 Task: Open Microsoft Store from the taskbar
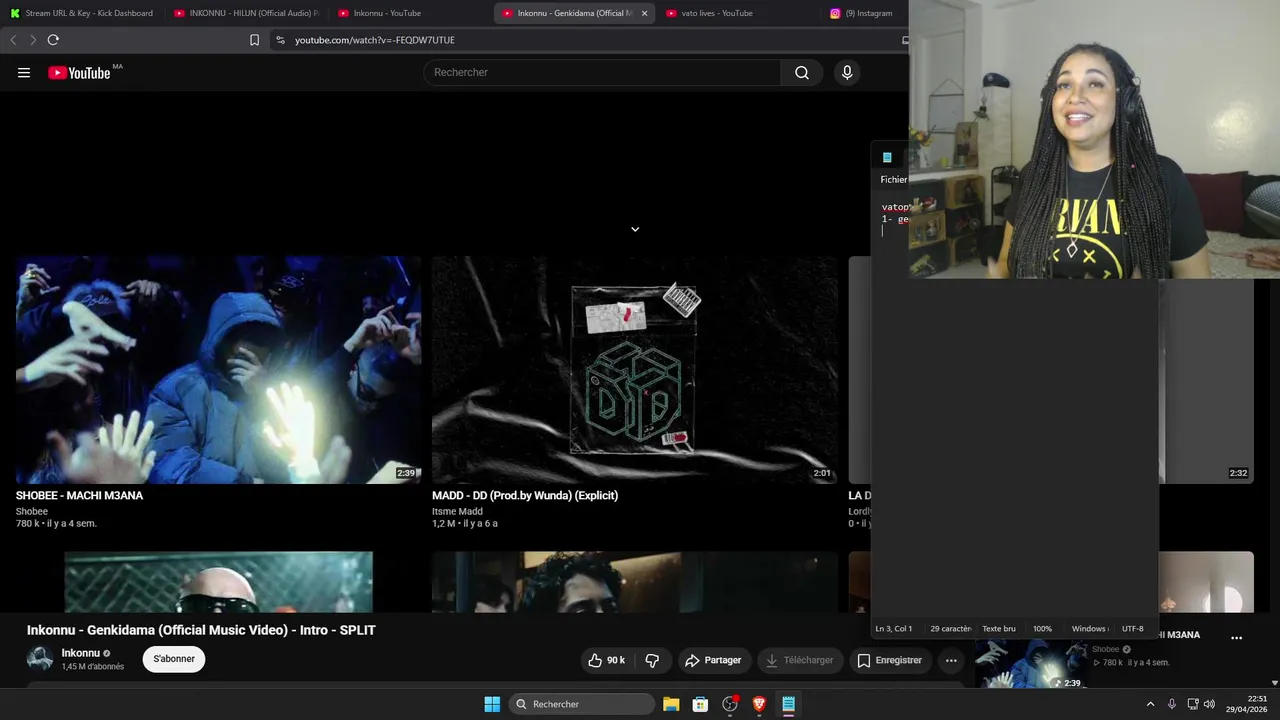(x=700, y=704)
